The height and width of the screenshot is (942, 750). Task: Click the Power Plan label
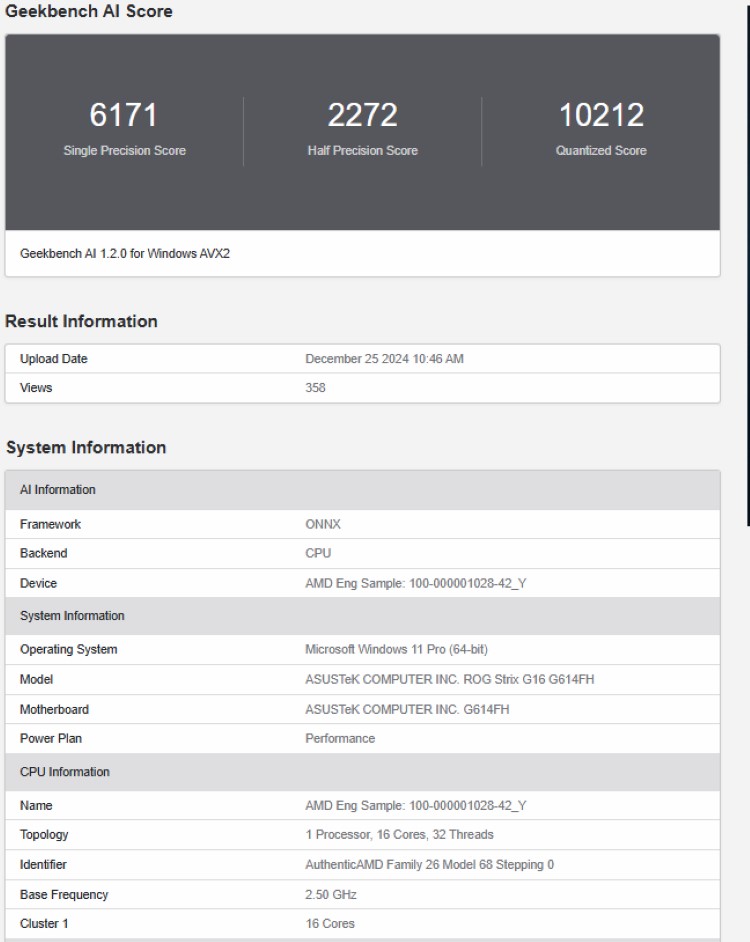coord(51,738)
